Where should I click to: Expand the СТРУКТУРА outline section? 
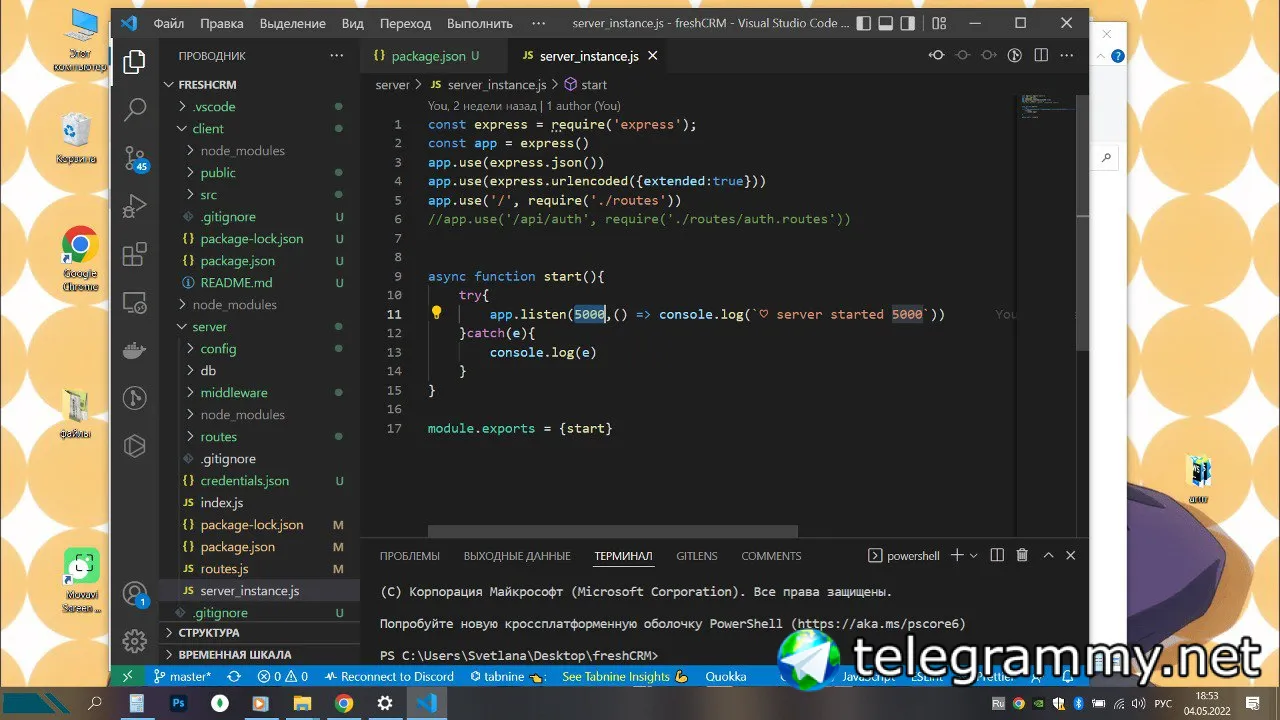click(x=259, y=633)
